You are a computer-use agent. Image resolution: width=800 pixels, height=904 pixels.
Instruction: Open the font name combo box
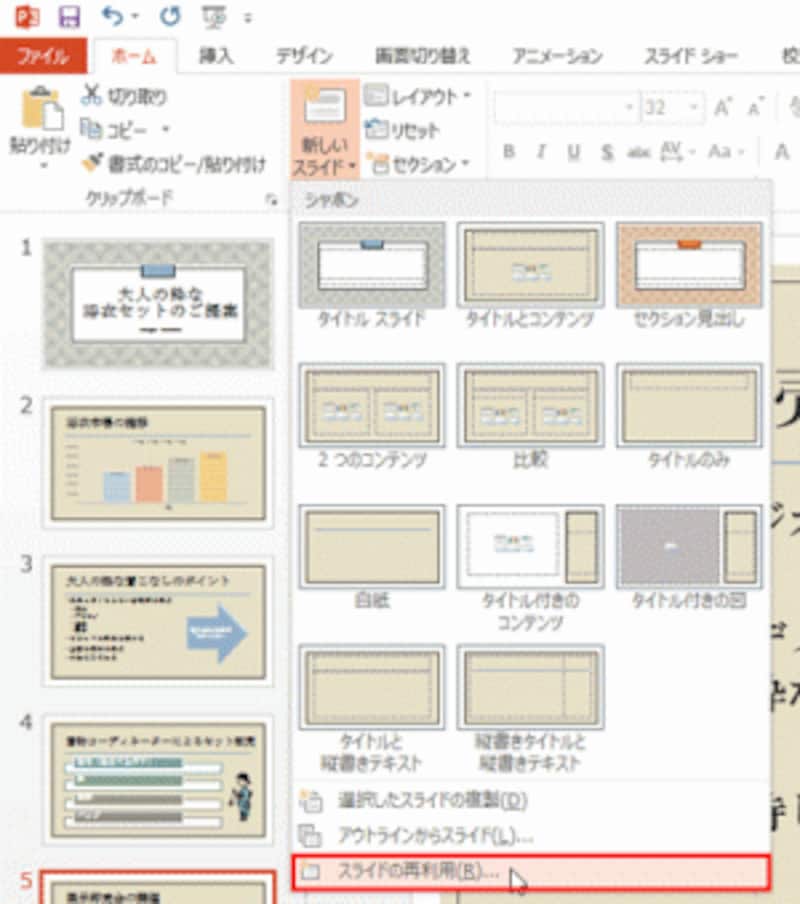tap(566, 107)
